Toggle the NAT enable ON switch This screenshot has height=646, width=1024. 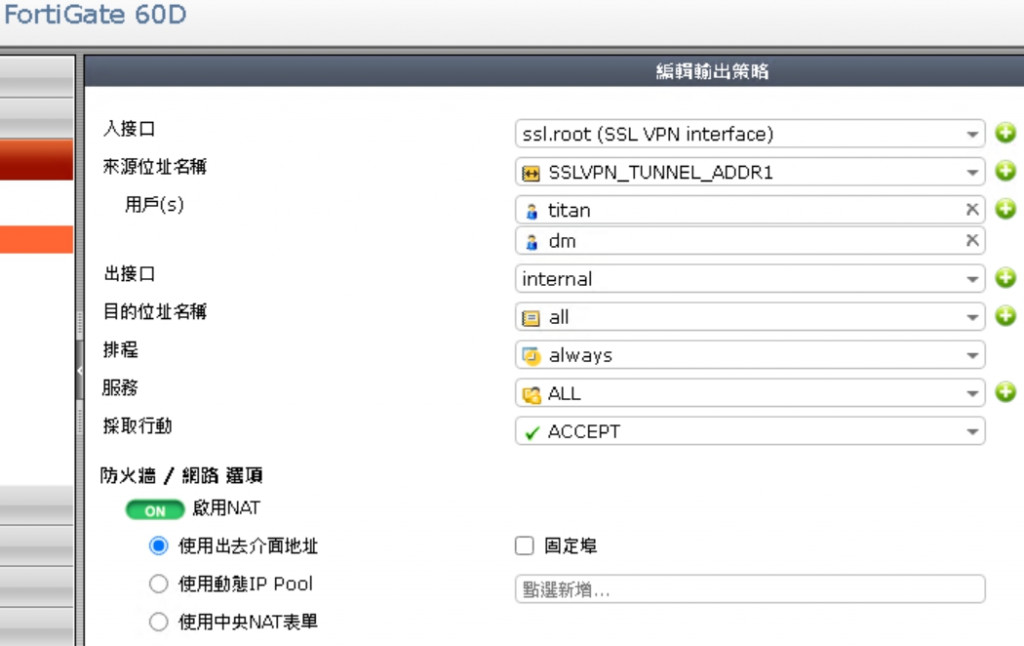[x=155, y=509]
